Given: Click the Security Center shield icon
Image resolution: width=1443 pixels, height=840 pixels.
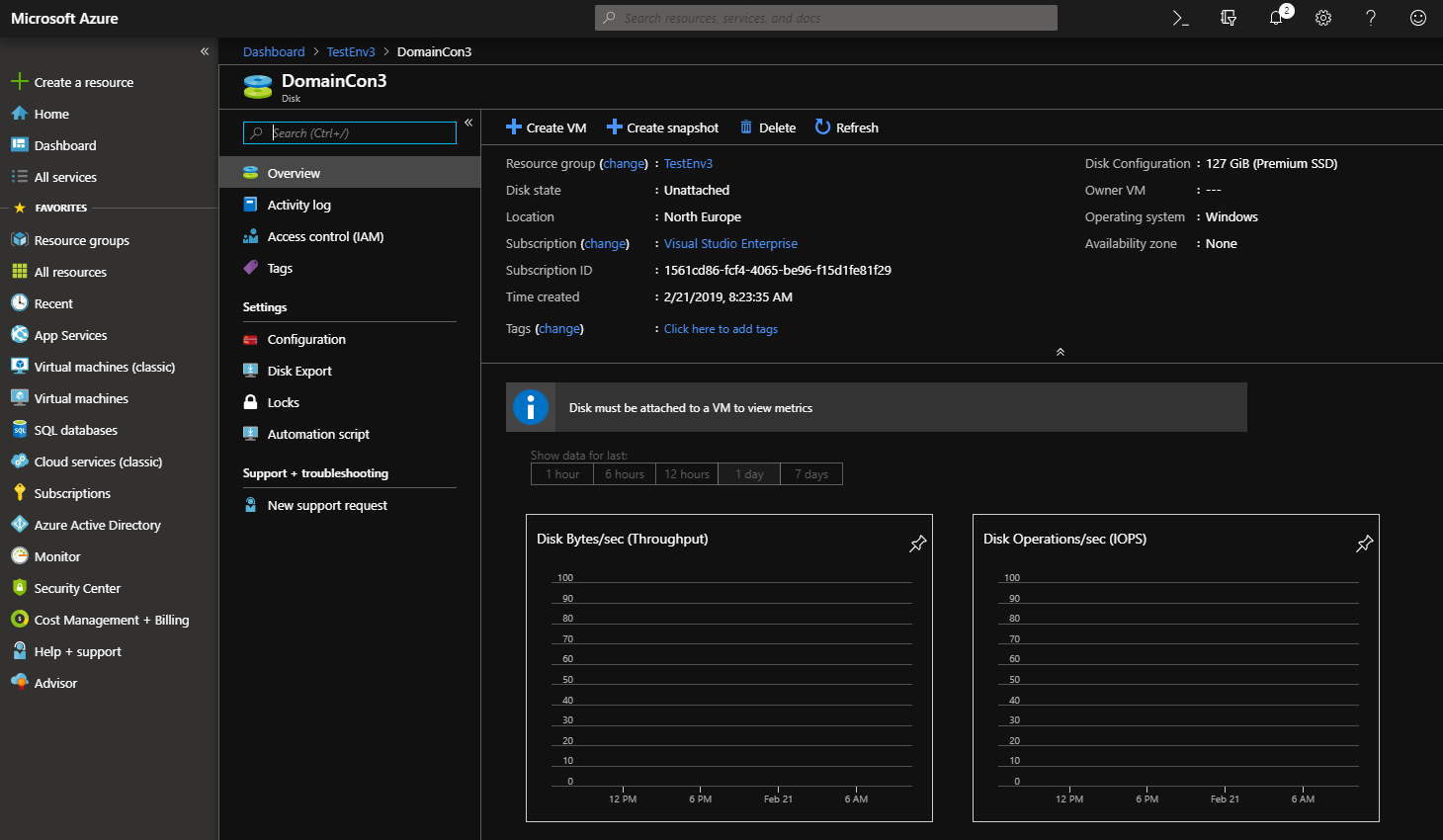Looking at the screenshot, I should point(19,588).
